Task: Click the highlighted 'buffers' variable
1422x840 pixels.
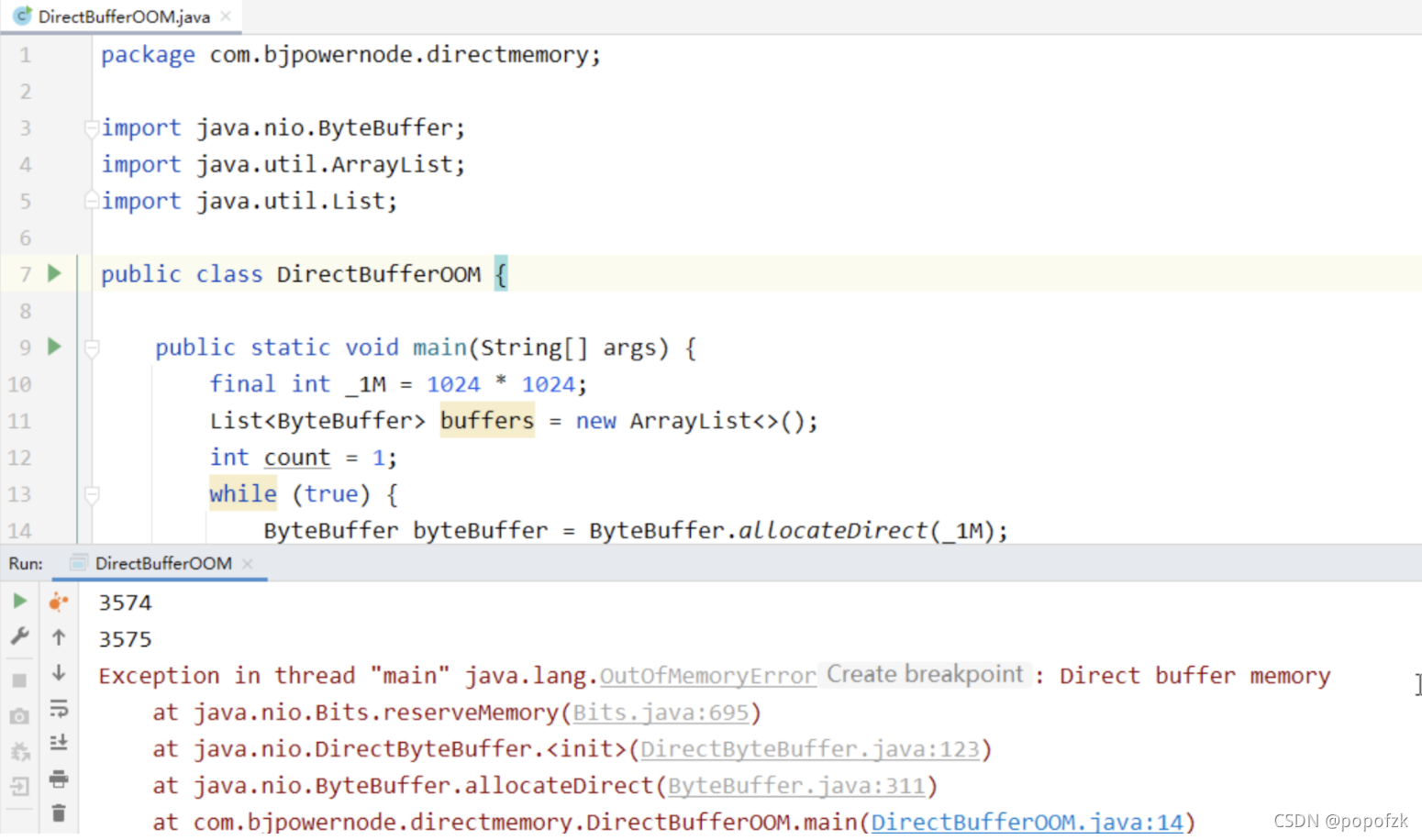Action: click(487, 420)
